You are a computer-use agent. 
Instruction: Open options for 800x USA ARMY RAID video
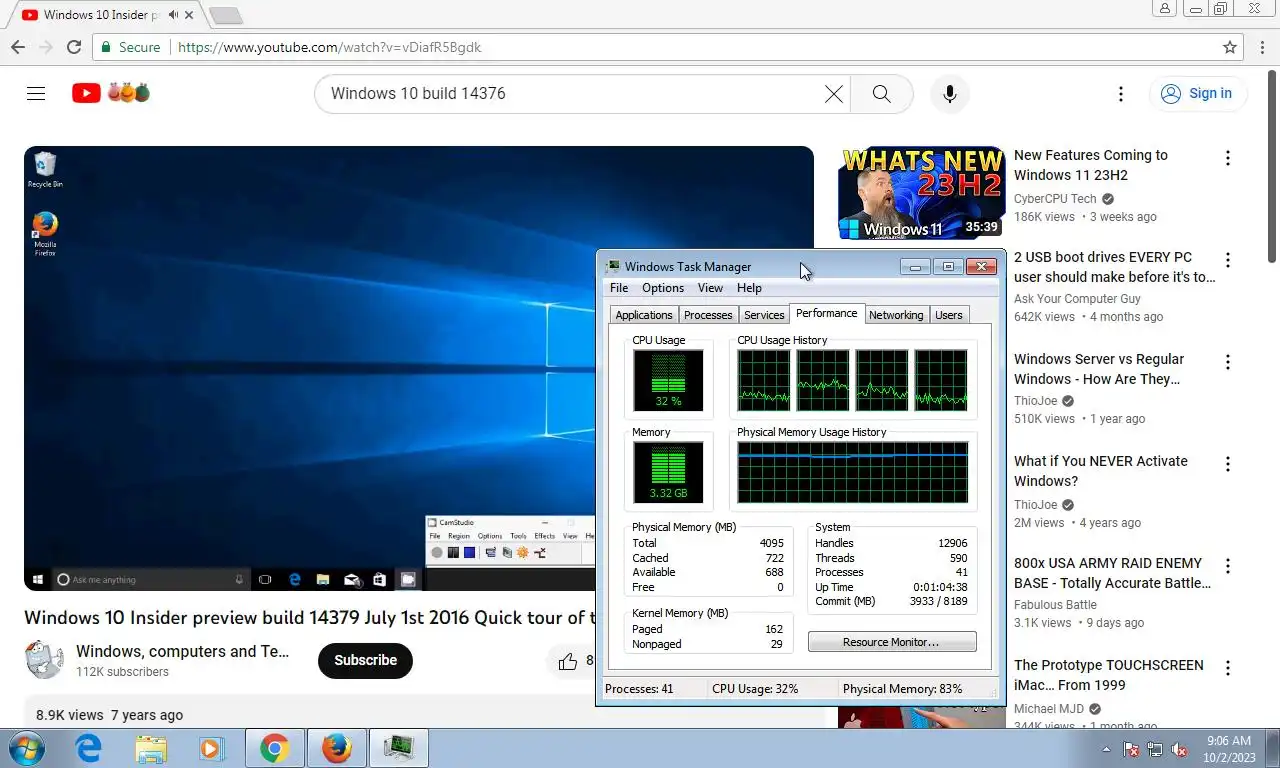pos(1227,566)
